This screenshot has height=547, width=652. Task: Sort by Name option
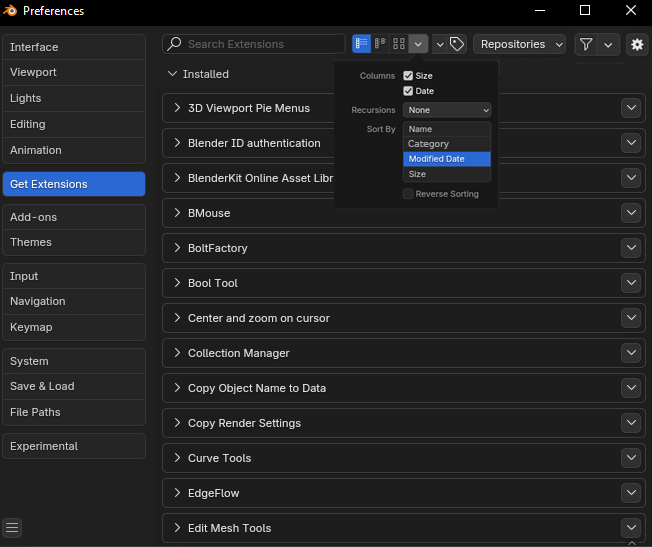[447, 129]
